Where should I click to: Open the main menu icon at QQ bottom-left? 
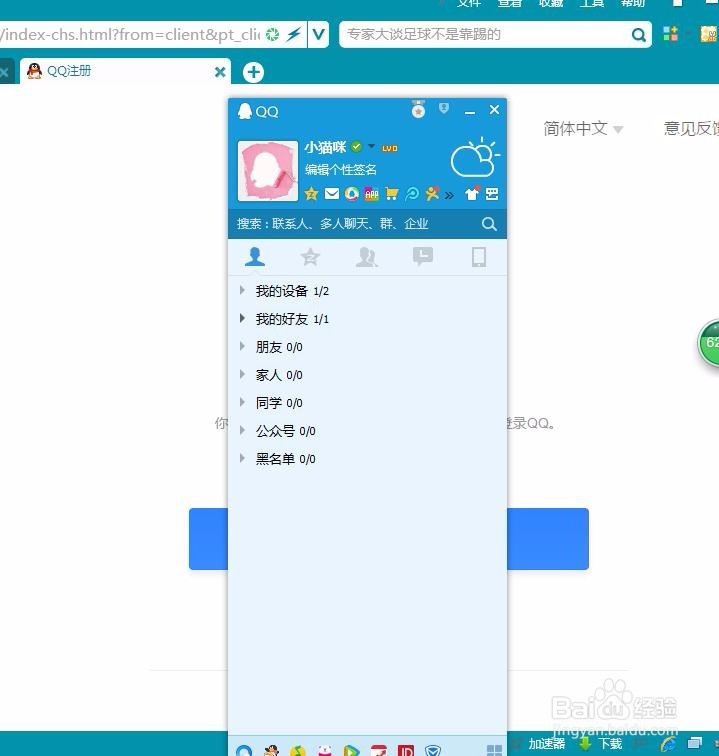click(244, 750)
